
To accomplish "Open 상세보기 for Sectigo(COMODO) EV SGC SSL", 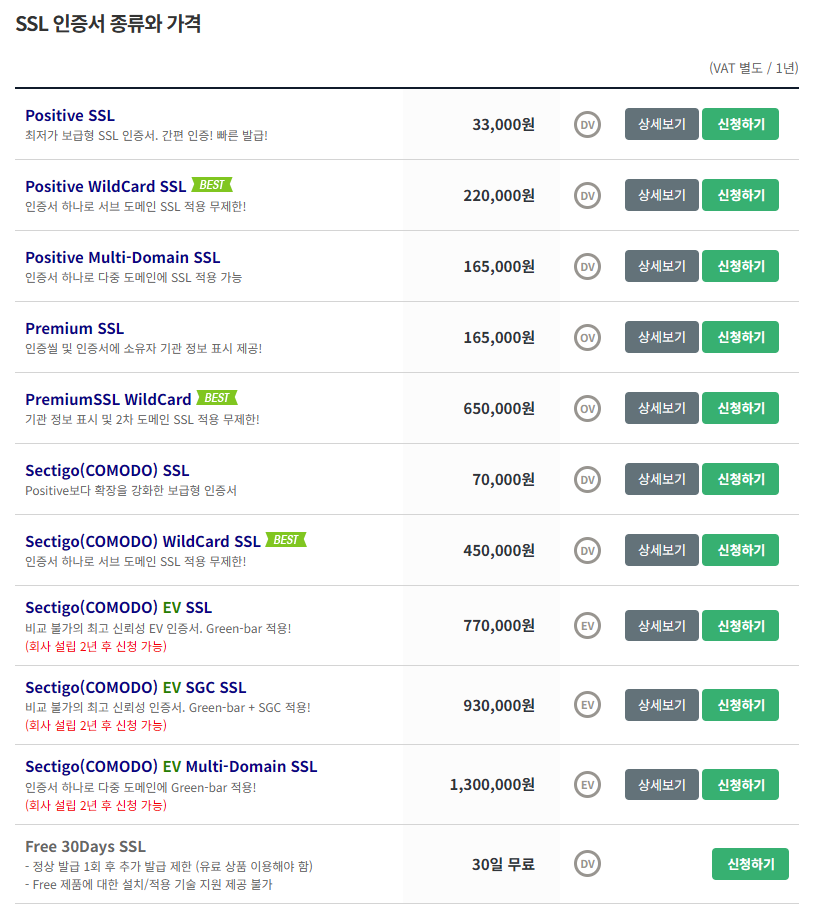I will click(x=662, y=705).
